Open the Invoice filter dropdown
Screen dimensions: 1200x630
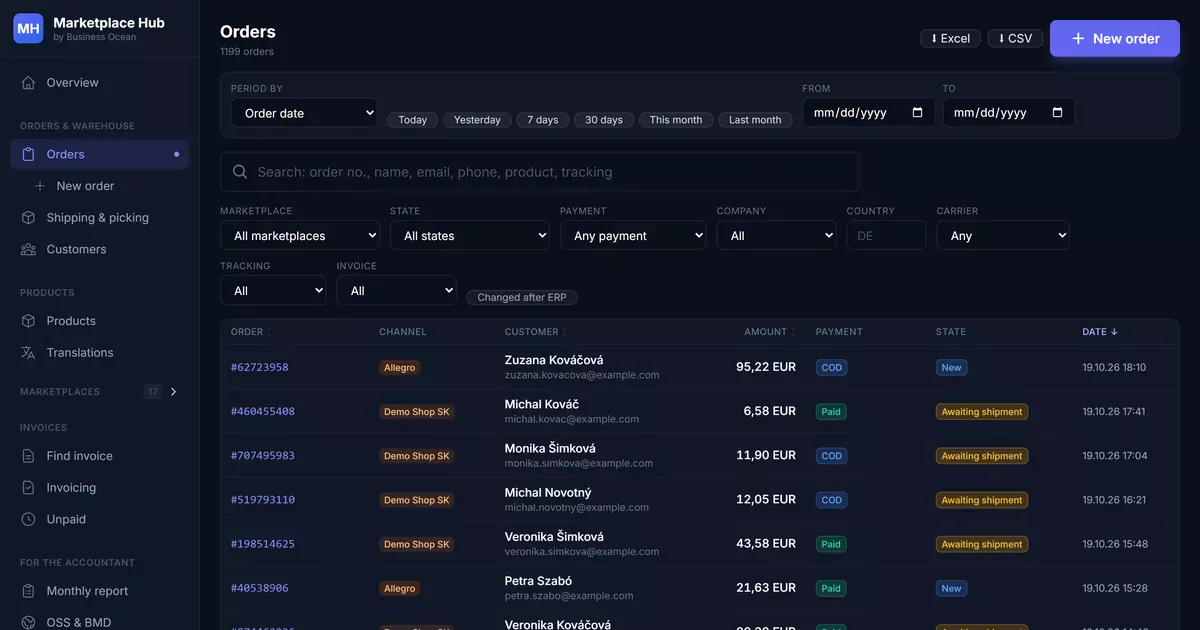(396, 291)
